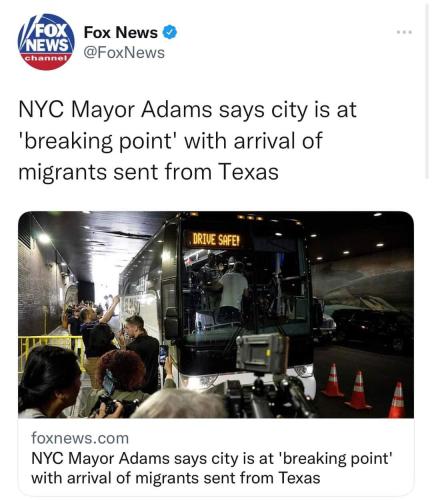Open the bus arrival photo preview
The image size is (432, 500).
216,314
